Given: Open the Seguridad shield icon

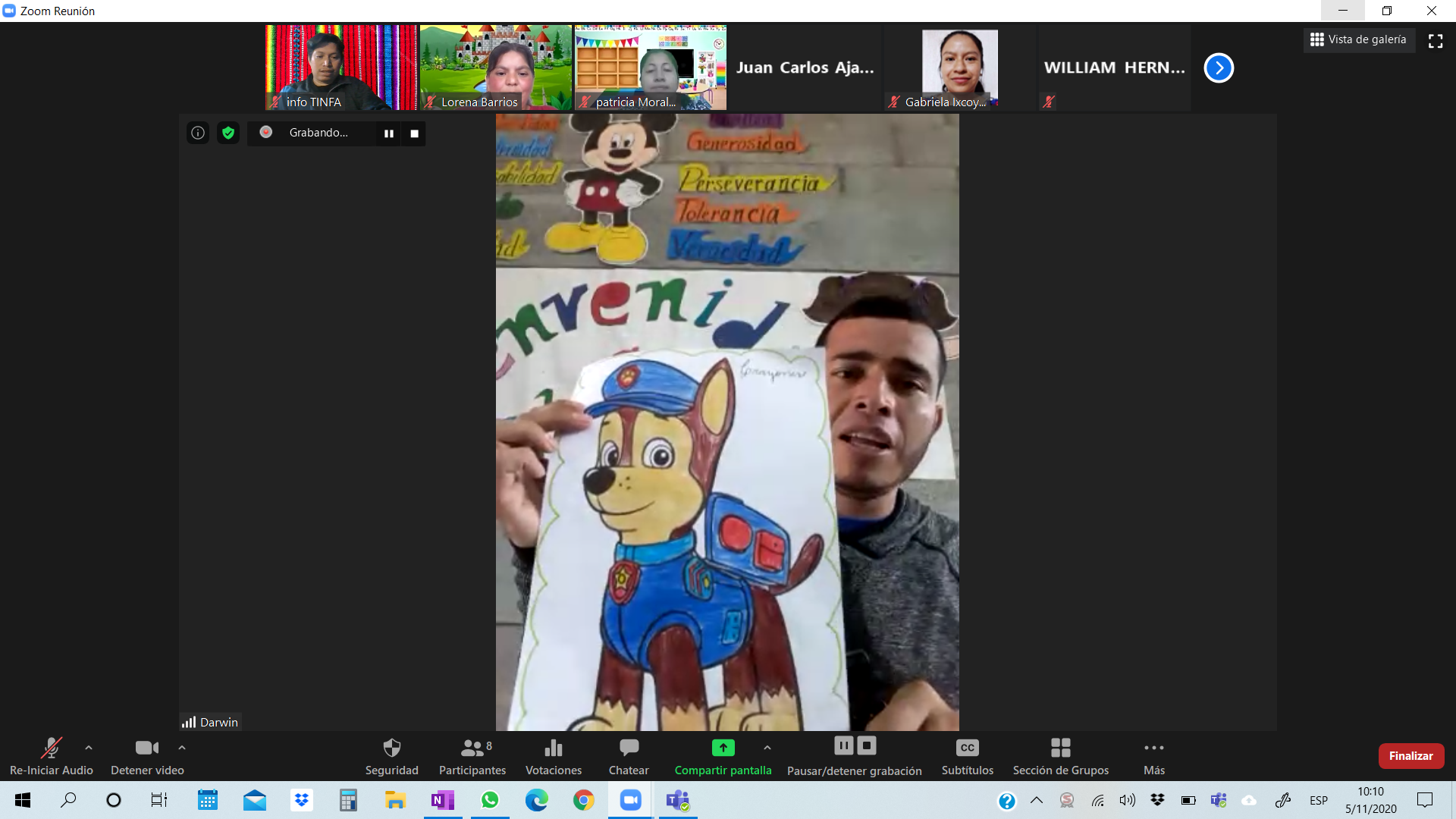Looking at the screenshot, I should pos(391,748).
